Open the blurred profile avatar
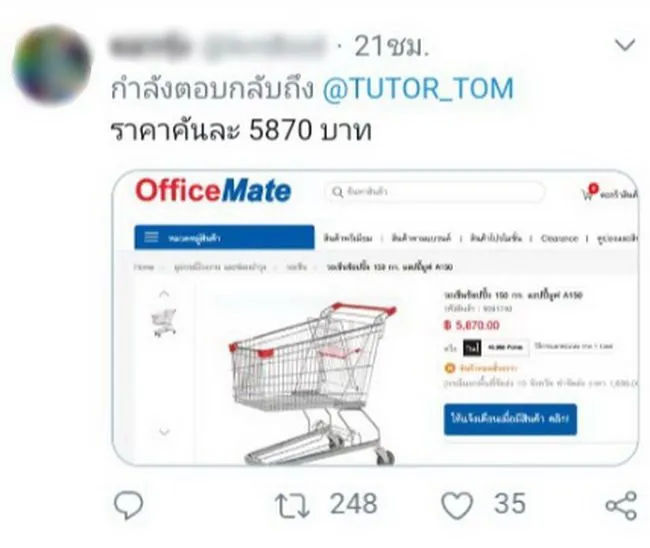This screenshot has width=650, height=548. pos(52,64)
